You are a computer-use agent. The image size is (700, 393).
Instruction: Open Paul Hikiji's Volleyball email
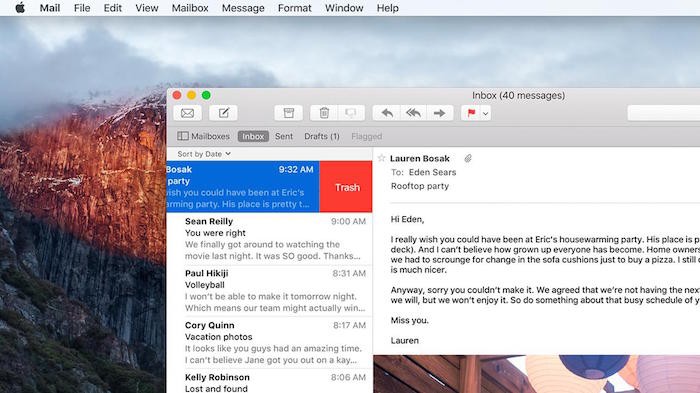click(270, 290)
